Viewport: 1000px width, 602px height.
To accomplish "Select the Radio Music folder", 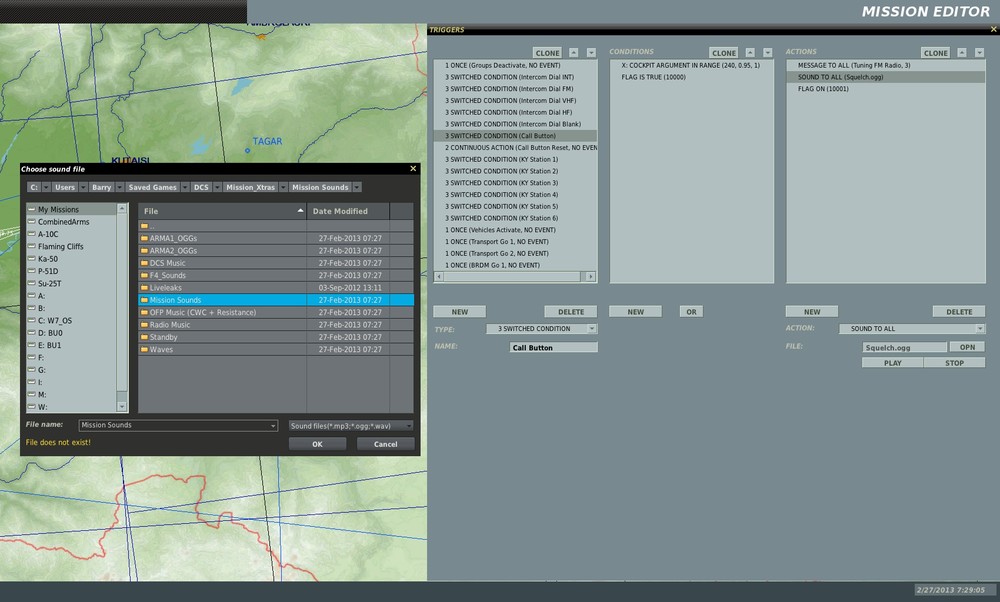I will pos(170,325).
